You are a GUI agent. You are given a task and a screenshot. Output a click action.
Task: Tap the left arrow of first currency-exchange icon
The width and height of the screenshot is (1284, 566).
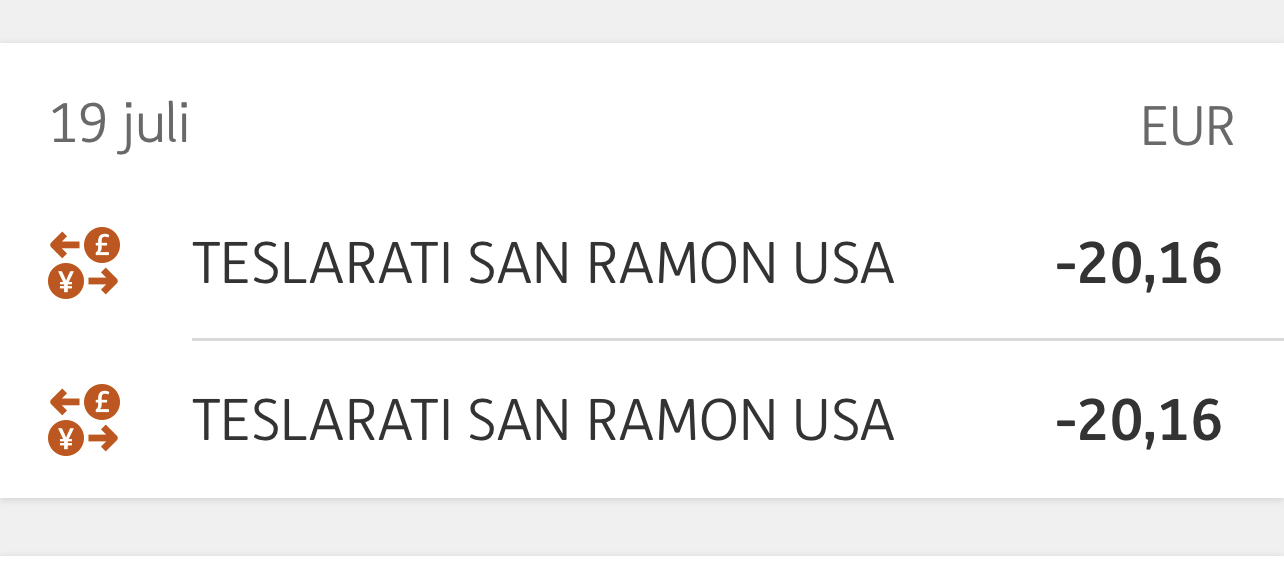click(65, 245)
